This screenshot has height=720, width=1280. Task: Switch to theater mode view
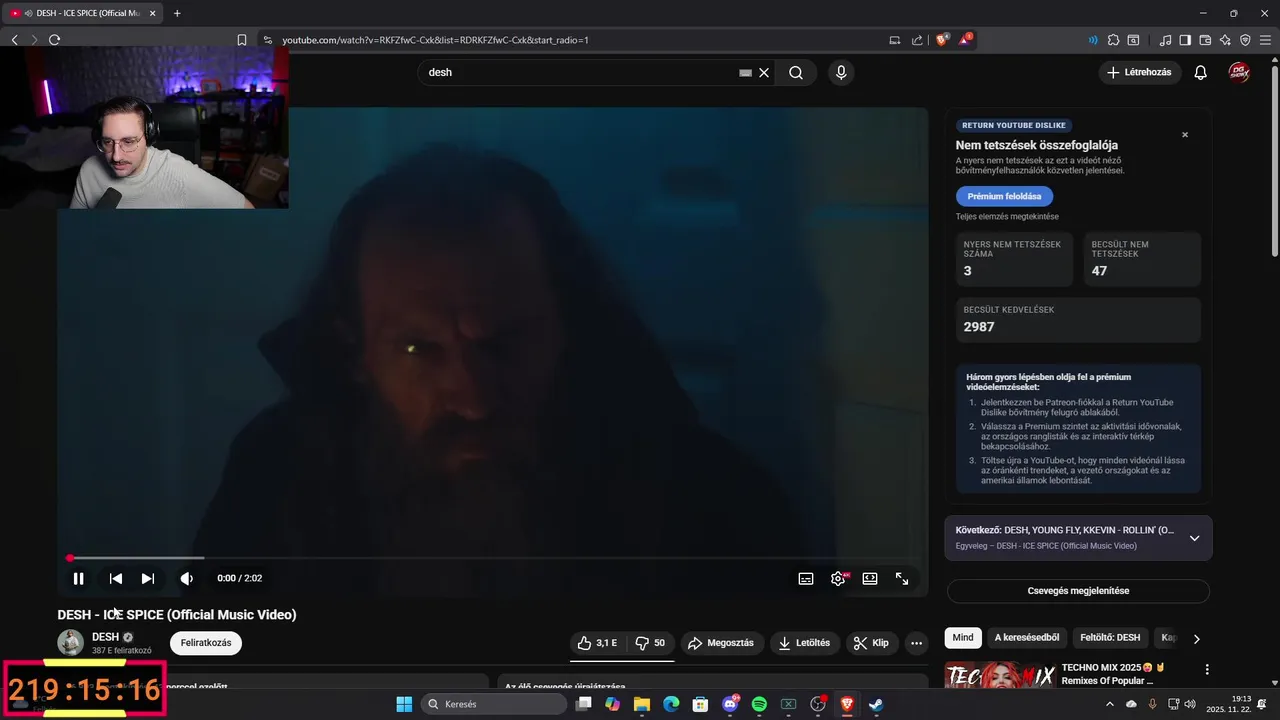[x=870, y=578]
